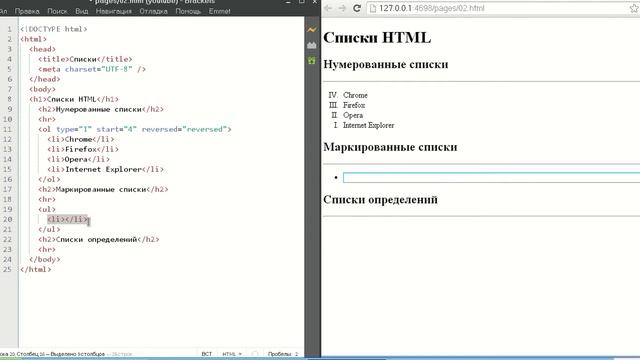640x360 pixels.
Task: Click the Opera item in the numbered list
Action: pyautogui.click(x=353, y=115)
